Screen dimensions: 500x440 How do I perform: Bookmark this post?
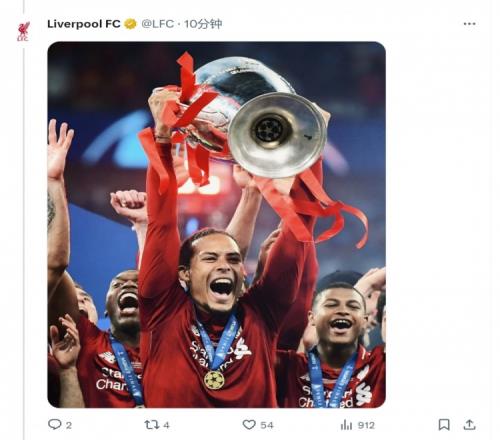pyautogui.click(x=444, y=425)
